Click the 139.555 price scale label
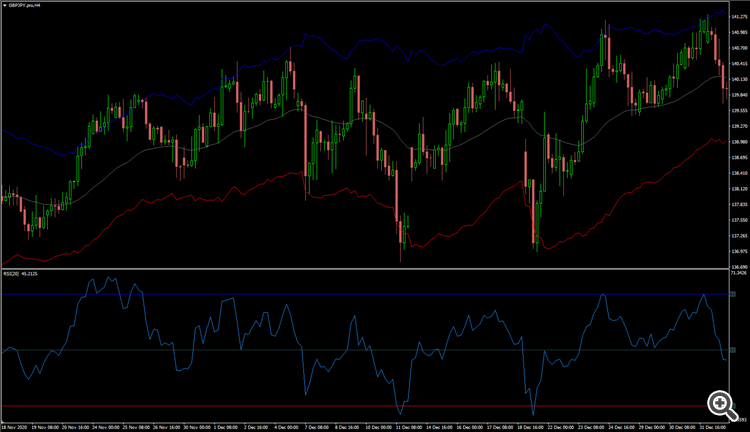 (x=739, y=111)
